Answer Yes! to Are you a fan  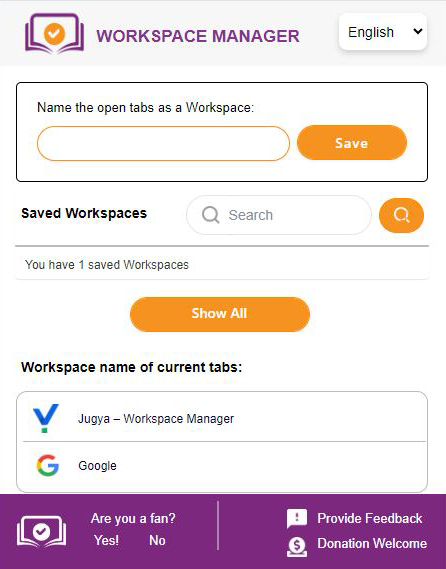tap(106, 540)
